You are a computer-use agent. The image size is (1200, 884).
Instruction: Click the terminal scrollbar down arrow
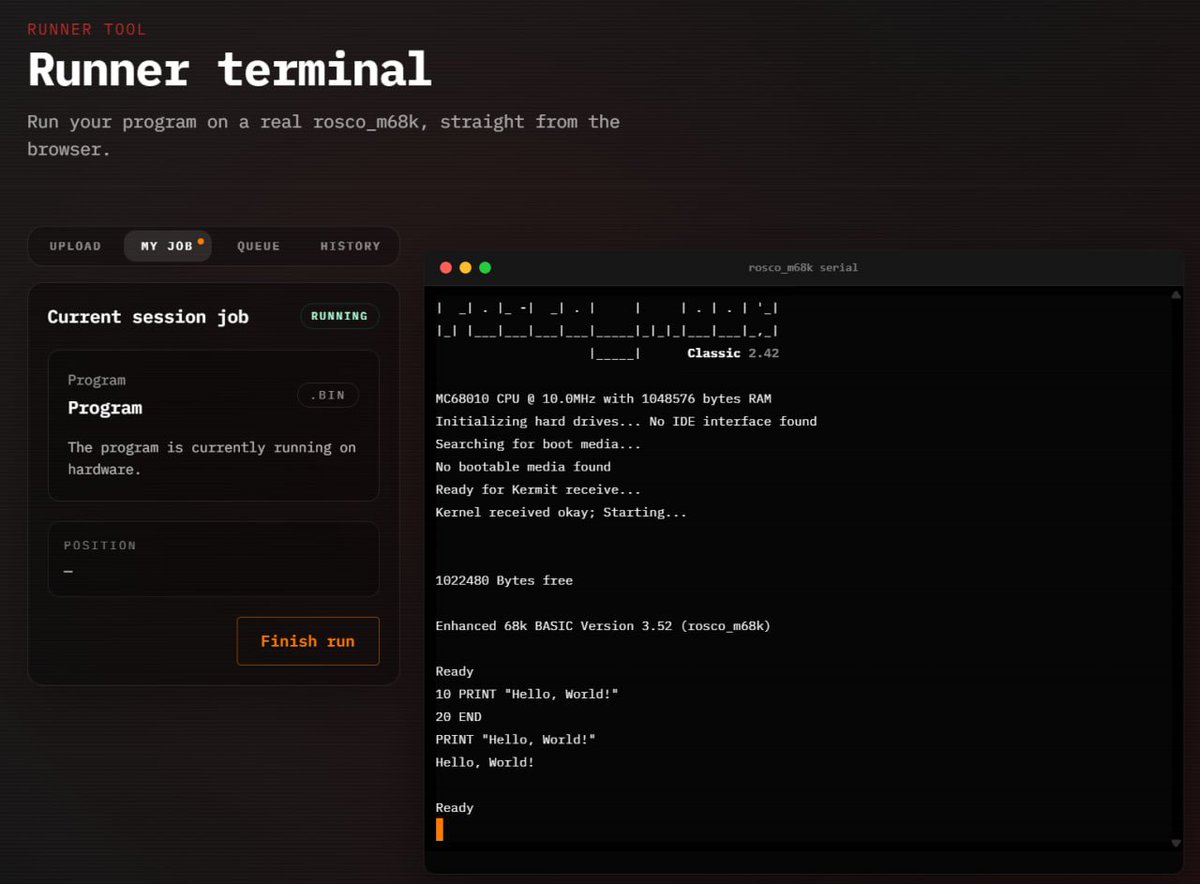(x=1176, y=843)
